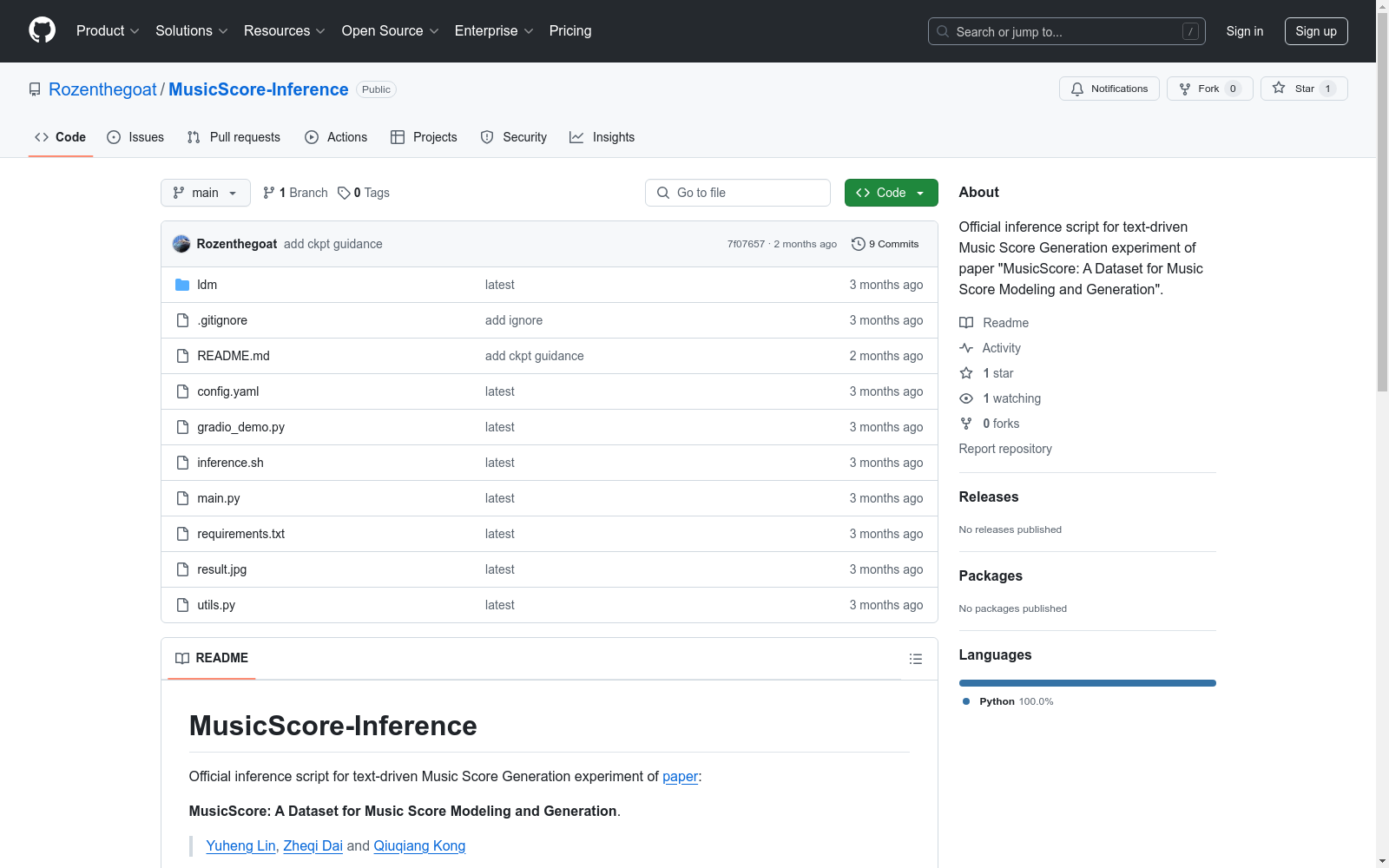Select the README tab
Viewport: 1389px width, 868px height.
pyautogui.click(x=212, y=658)
